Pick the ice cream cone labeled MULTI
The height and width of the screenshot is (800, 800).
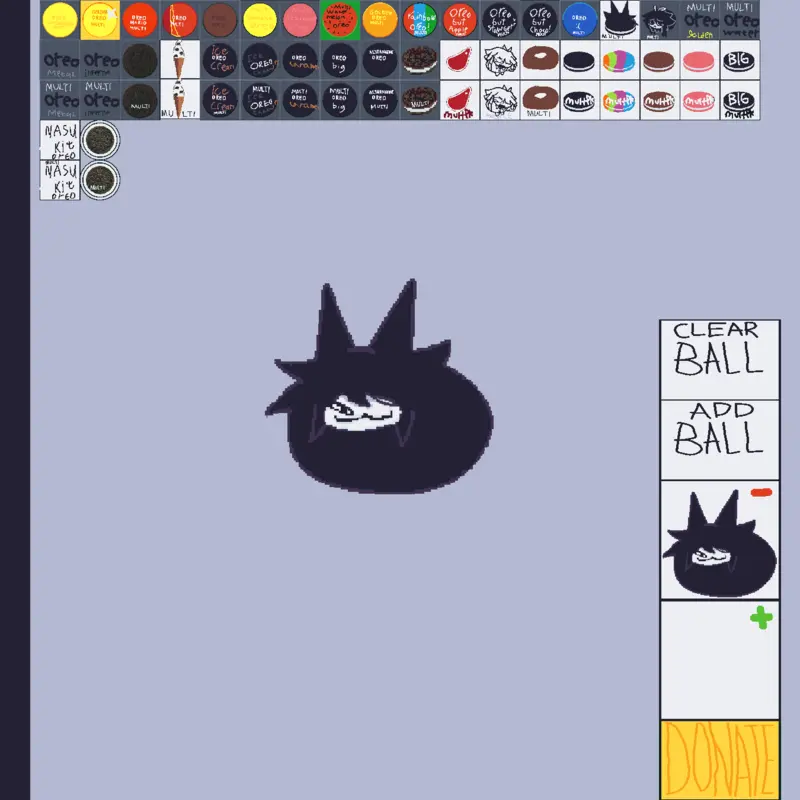click(180, 101)
